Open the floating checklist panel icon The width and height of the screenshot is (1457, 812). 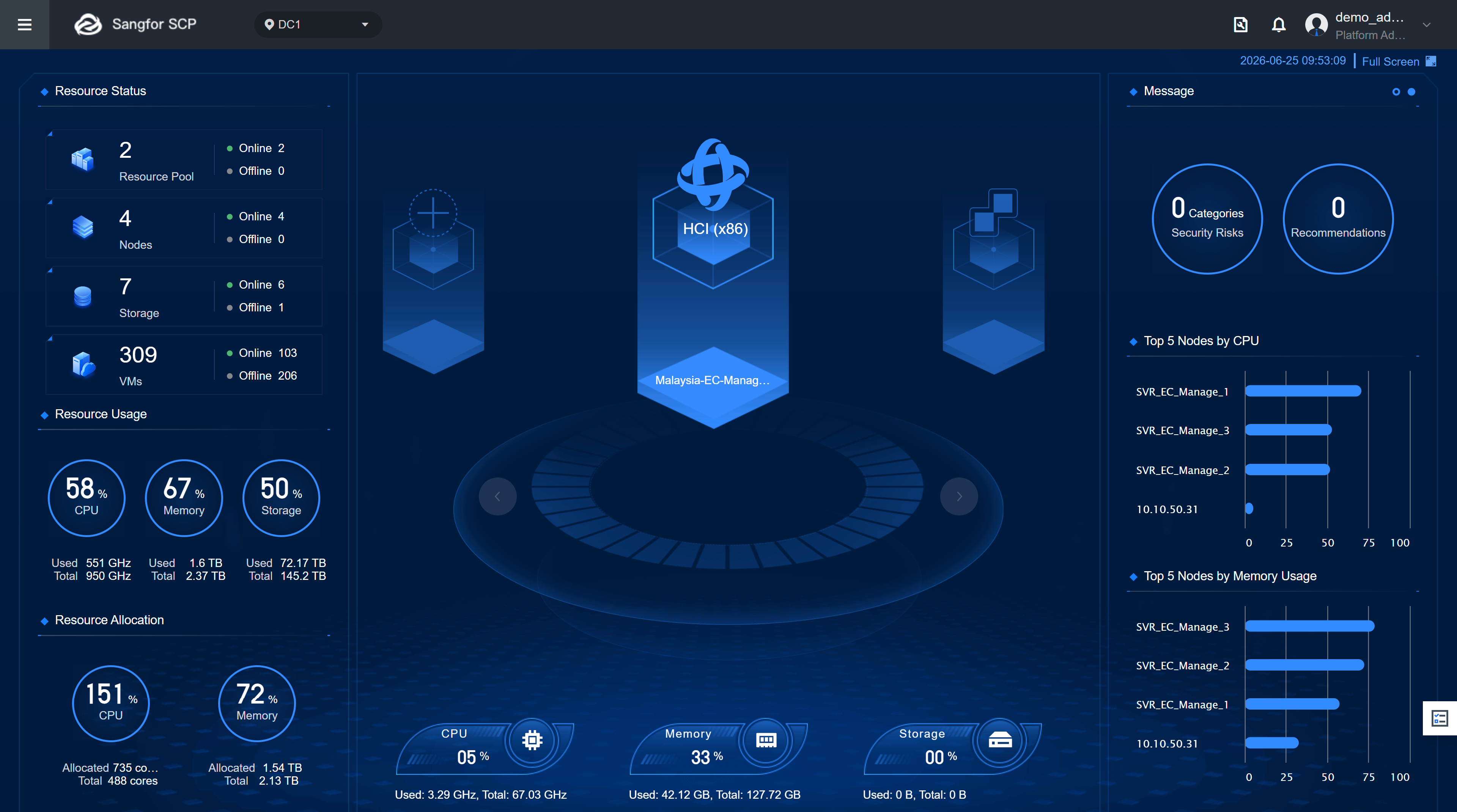pyautogui.click(x=1440, y=718)
